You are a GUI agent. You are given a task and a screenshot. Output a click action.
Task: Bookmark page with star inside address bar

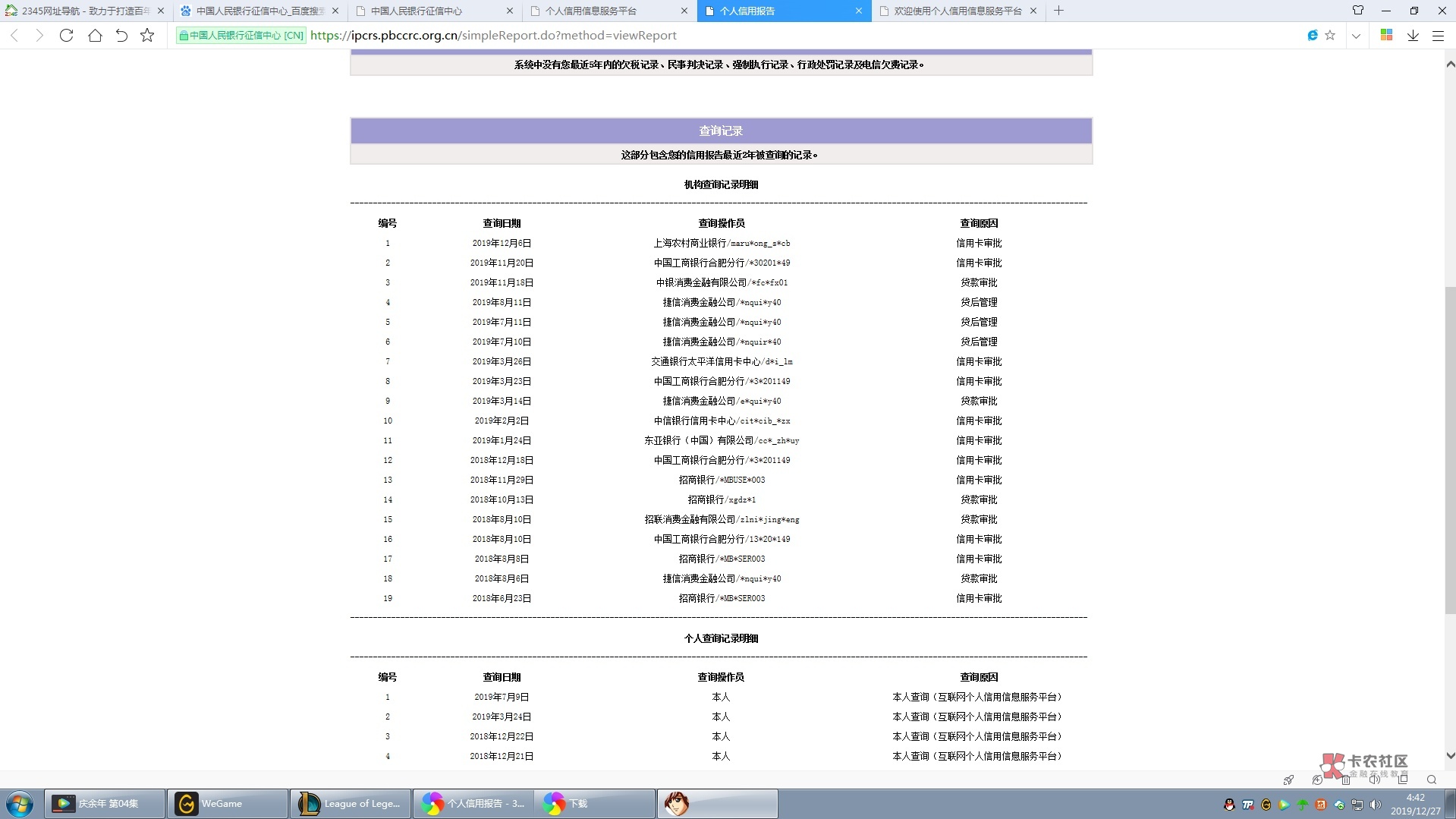(1330, 36)
